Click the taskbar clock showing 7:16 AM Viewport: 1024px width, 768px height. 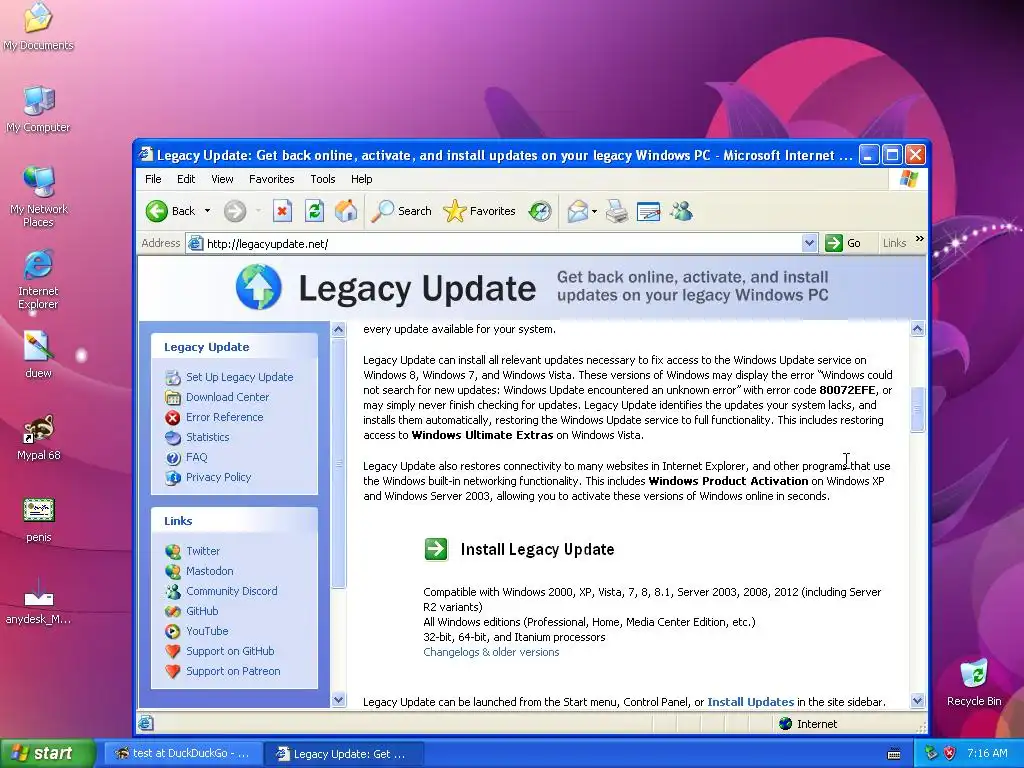coord(987,753)
